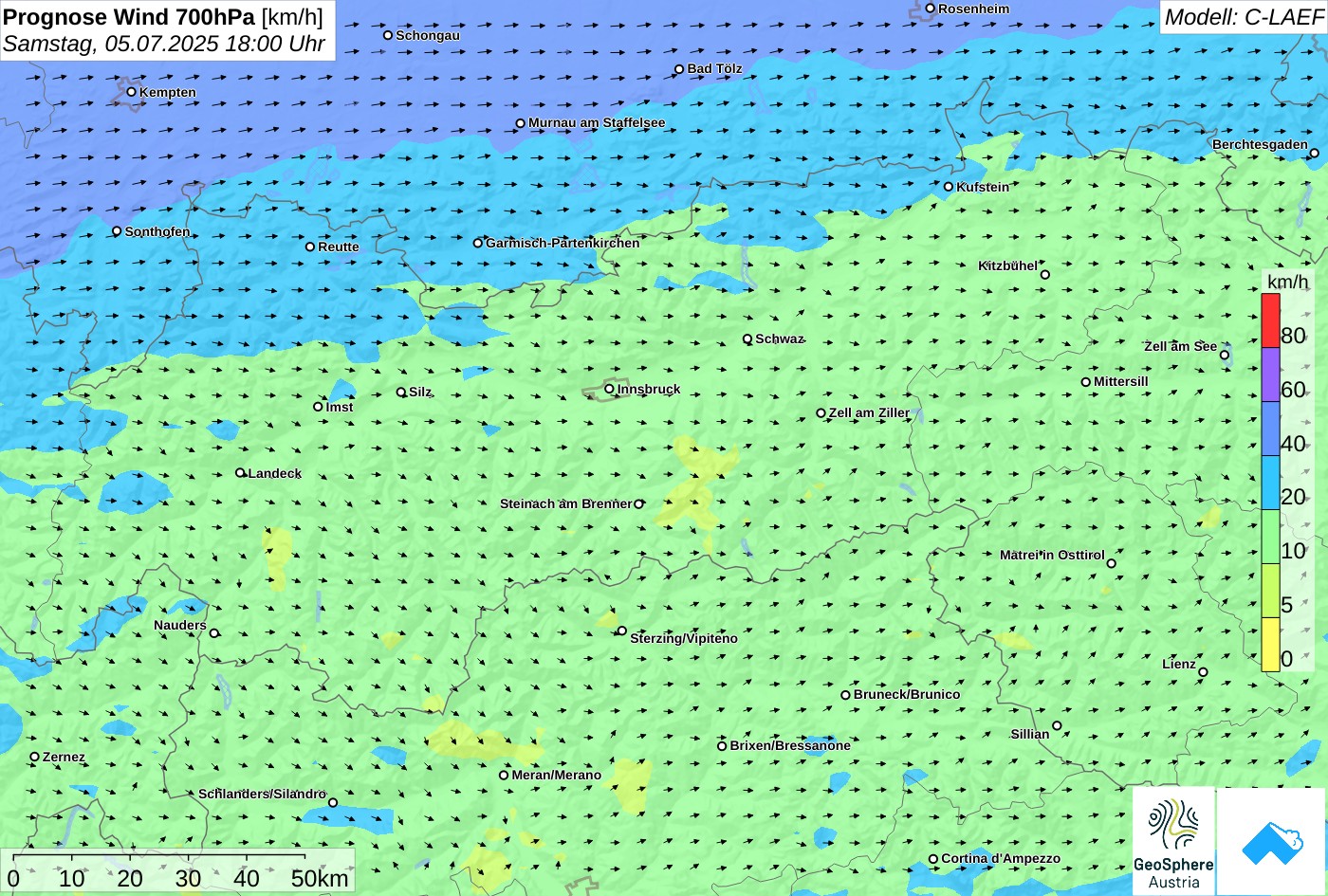Click the Schongau location dot
The width and height of the screenshot is (1328, 896).
pos(388,35)
